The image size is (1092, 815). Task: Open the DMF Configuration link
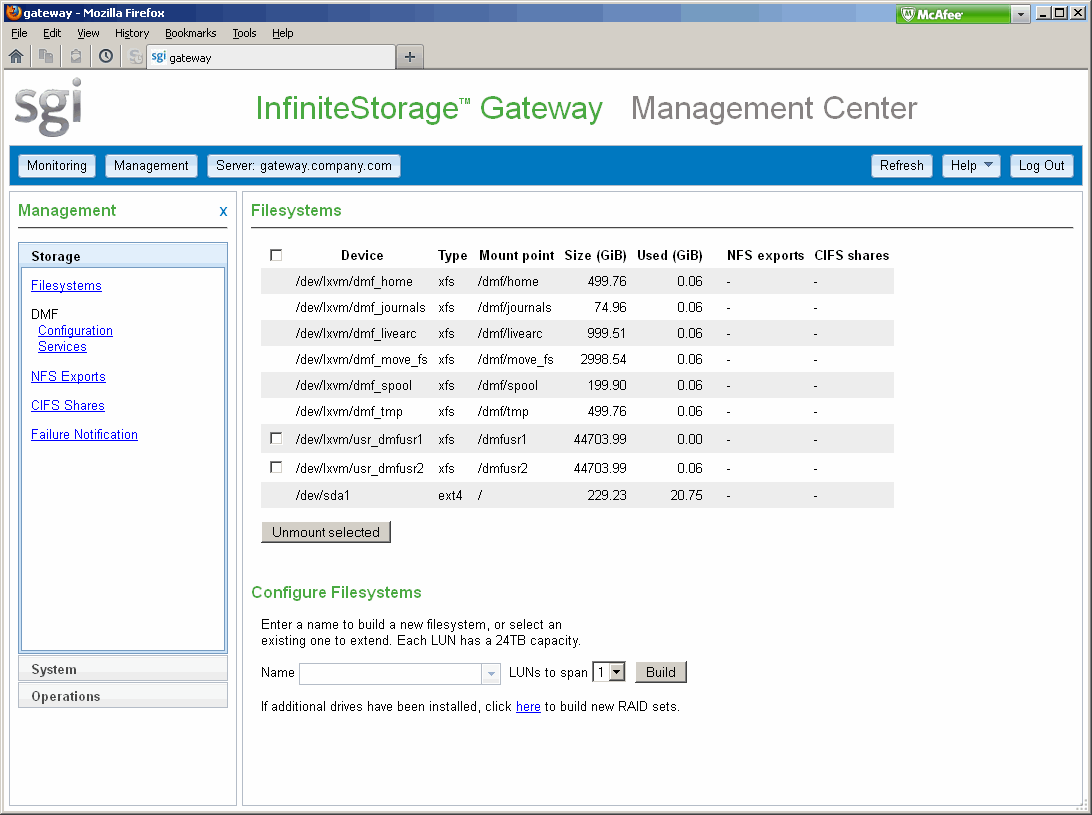click(75, 331)
